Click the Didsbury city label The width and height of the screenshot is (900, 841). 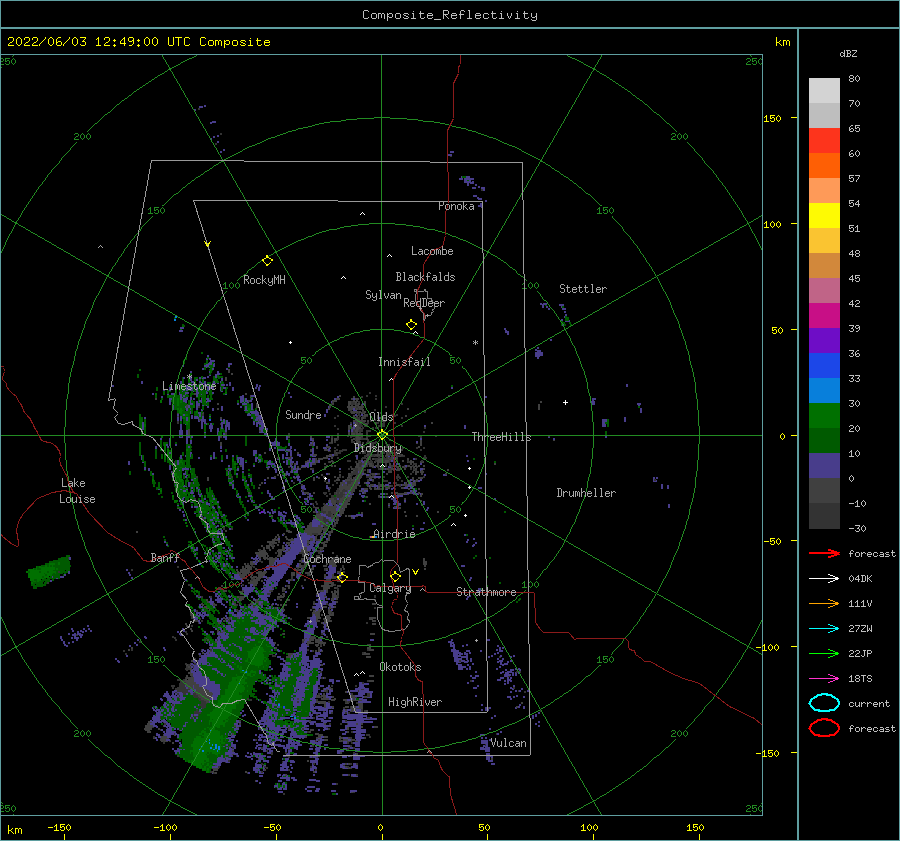[x=378, y=448]
